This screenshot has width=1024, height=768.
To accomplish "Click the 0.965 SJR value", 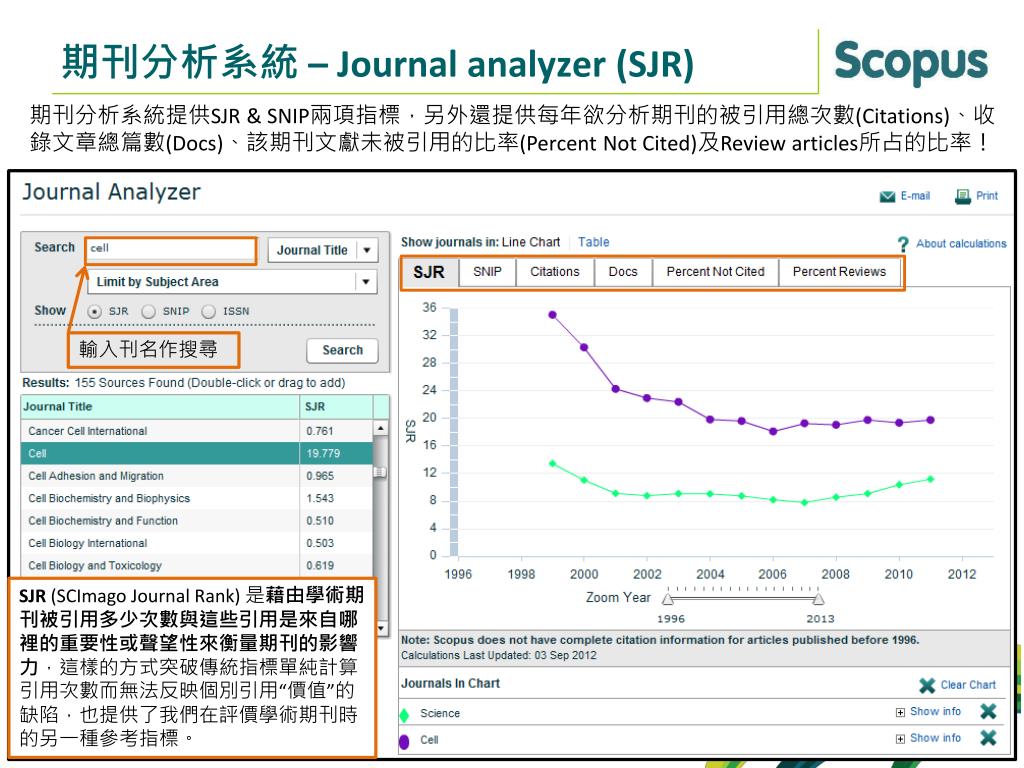I will pyautogui.click(x=320, y=476).
